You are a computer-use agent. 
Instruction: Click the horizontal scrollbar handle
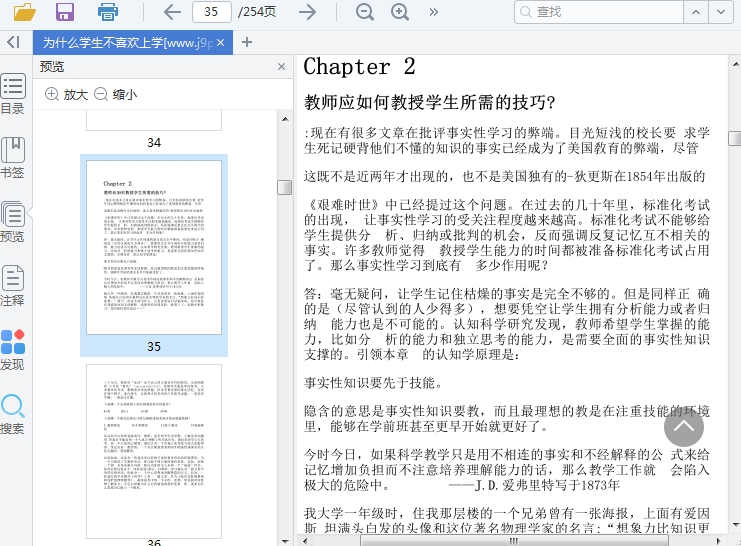(514, 541)
